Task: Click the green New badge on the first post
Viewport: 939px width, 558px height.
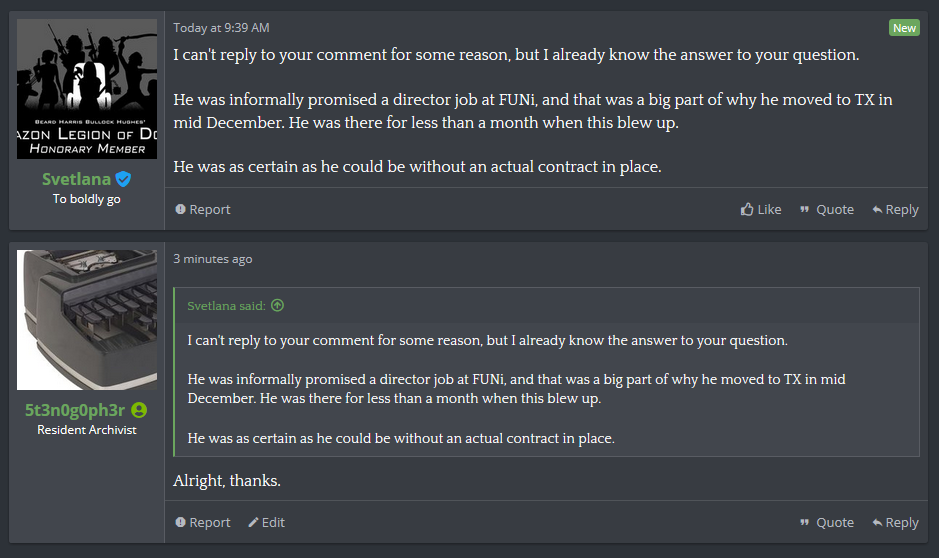Action: [904, 28]
